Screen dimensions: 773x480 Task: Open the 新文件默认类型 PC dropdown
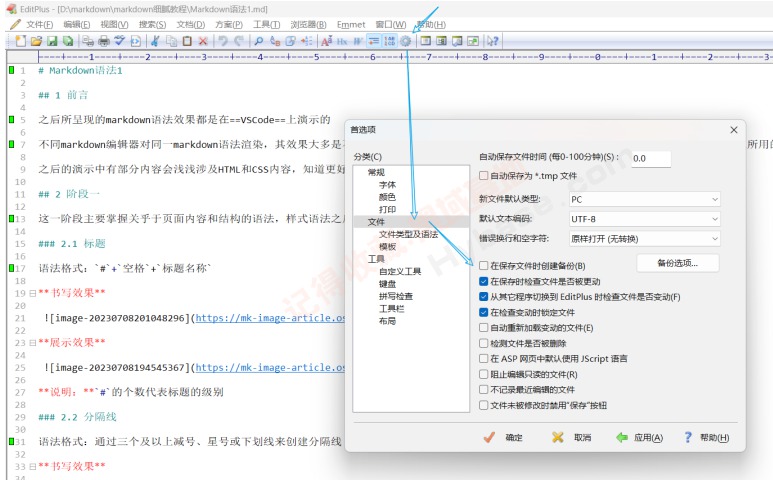point(644,199)
